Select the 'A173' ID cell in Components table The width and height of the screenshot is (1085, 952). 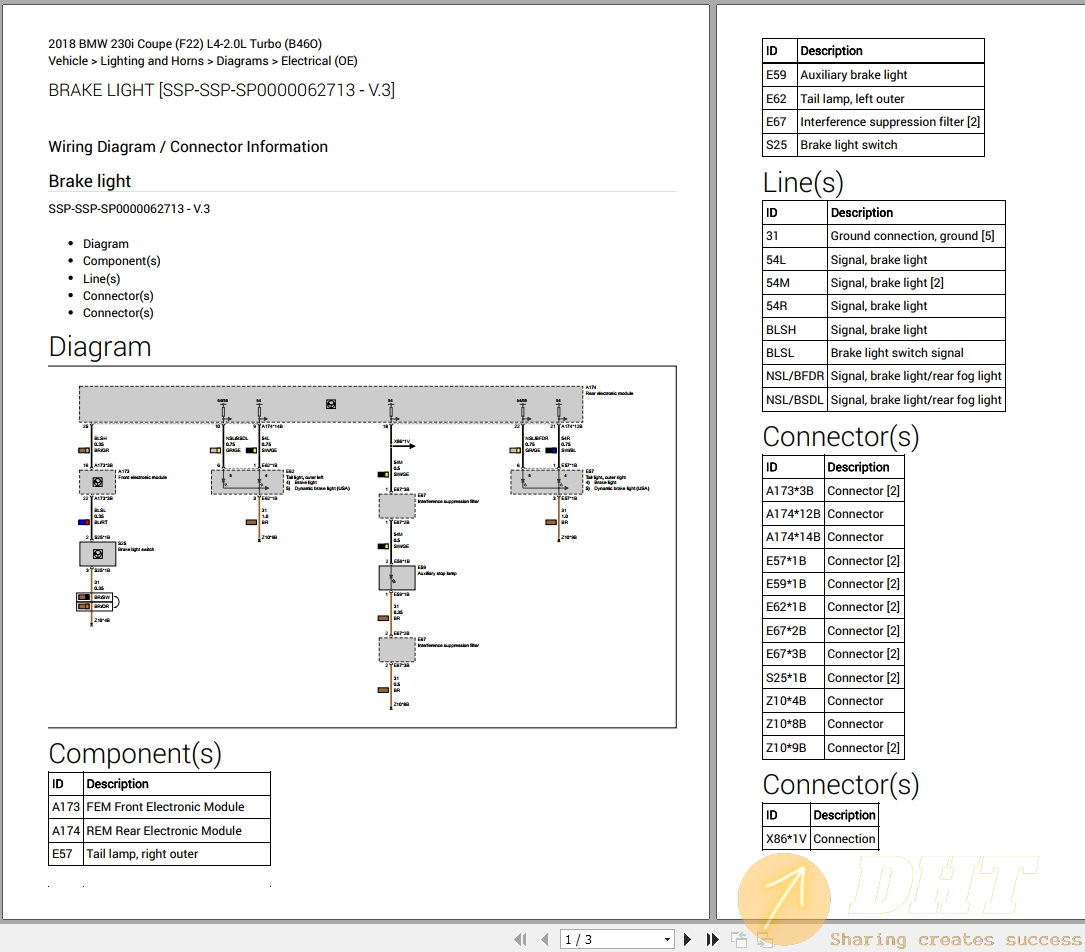pos(66,807)
